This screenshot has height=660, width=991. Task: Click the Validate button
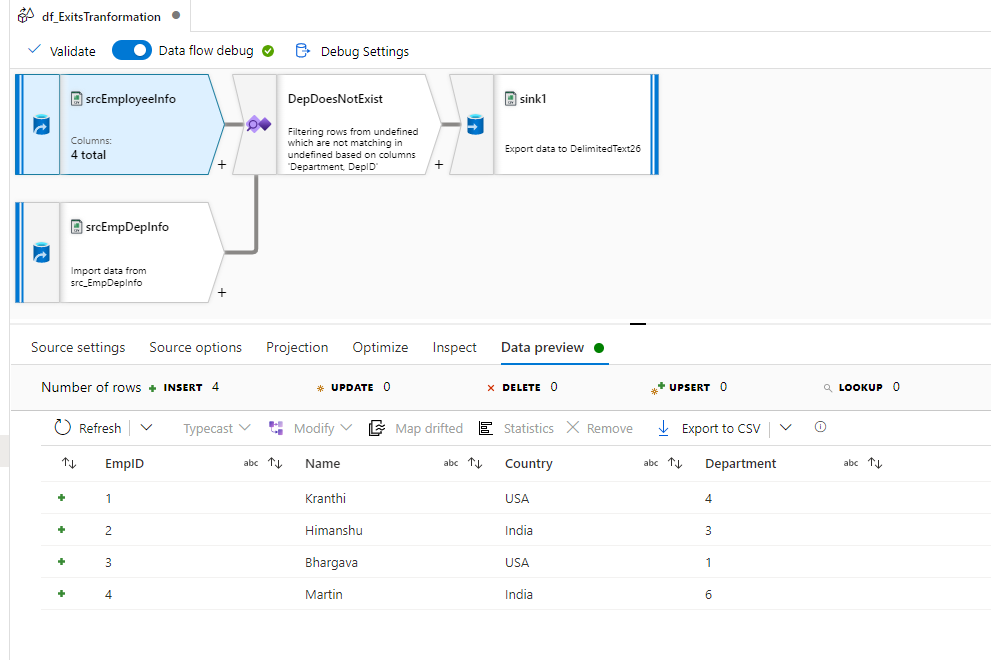click(x=62, y=51)
